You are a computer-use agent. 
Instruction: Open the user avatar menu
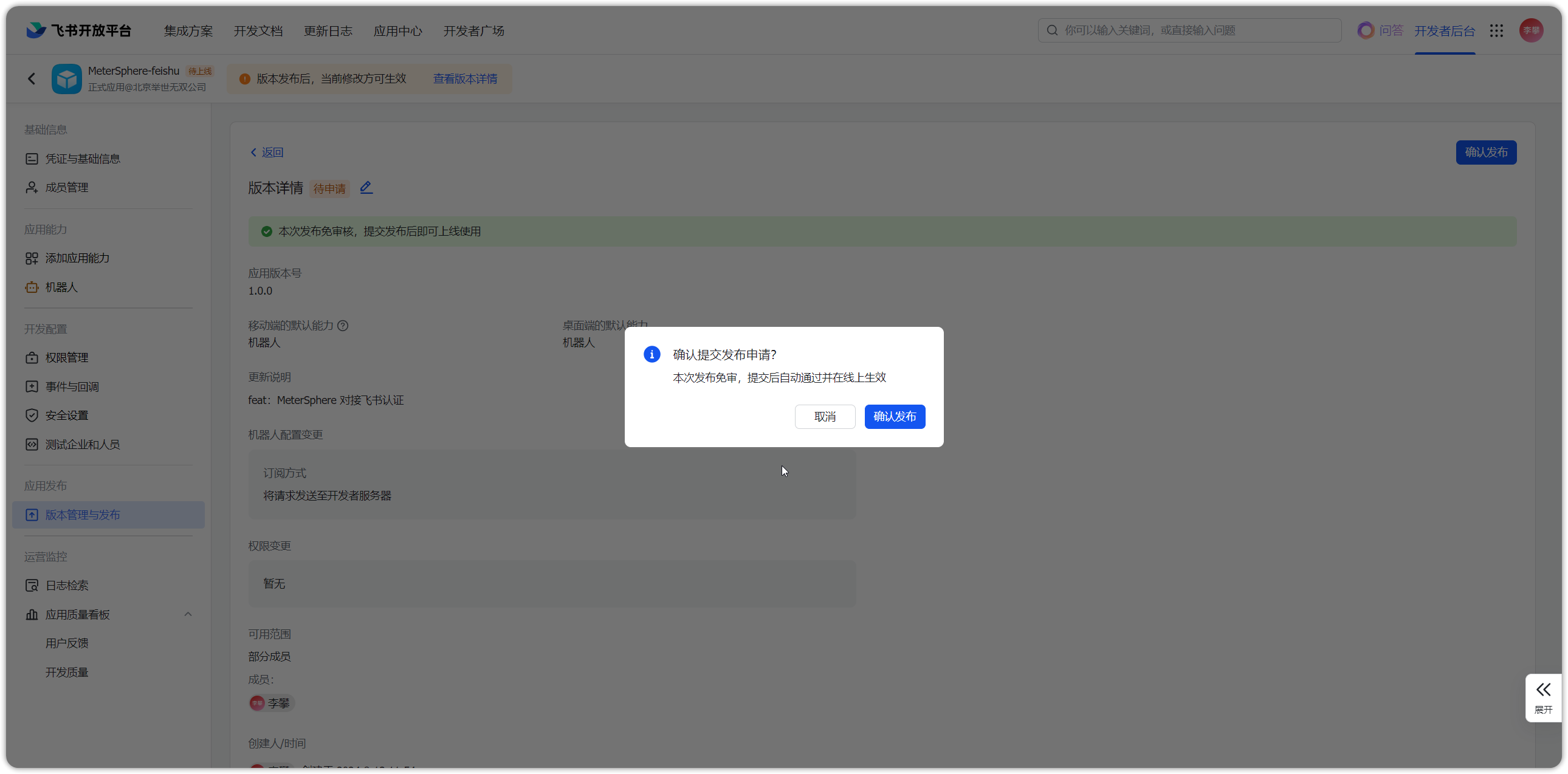point(1531,30)
